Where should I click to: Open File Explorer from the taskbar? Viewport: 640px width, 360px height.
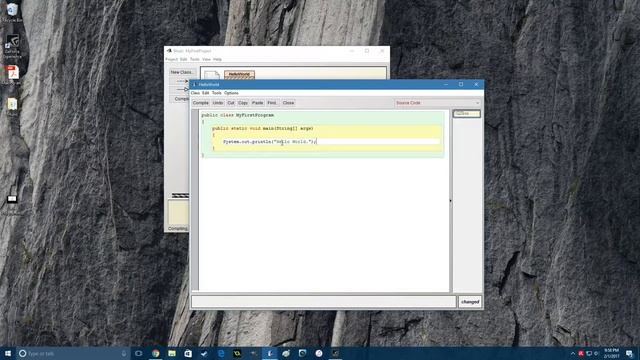[172, 353]
